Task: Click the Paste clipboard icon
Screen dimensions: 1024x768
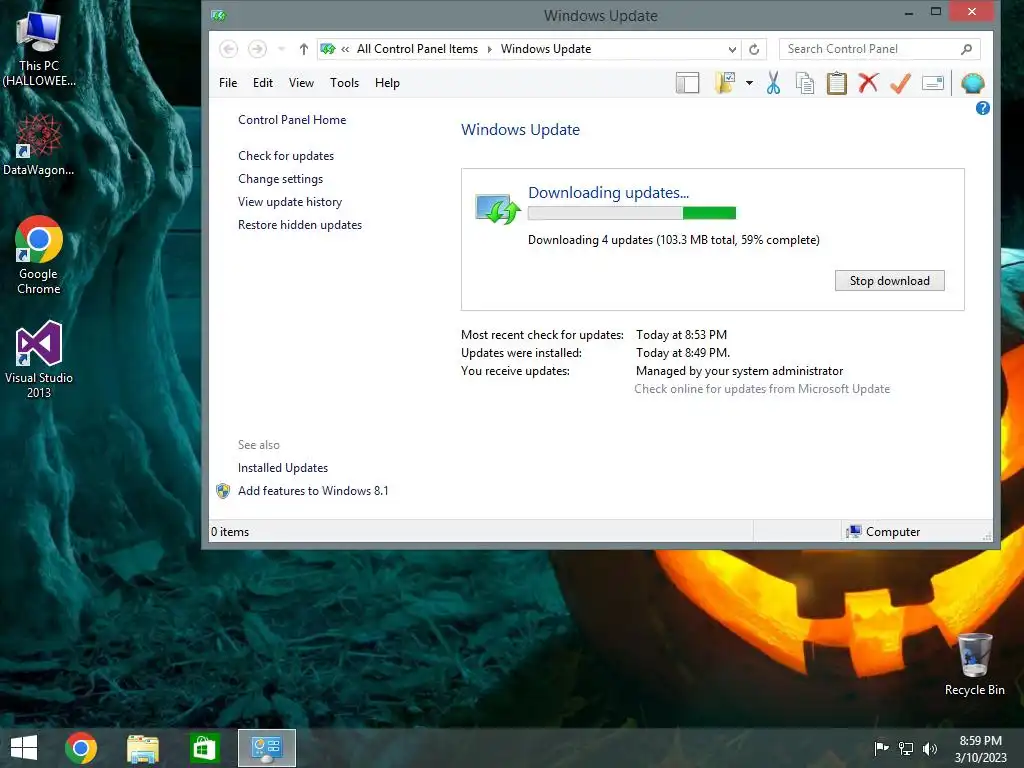Action: [837, 83]
